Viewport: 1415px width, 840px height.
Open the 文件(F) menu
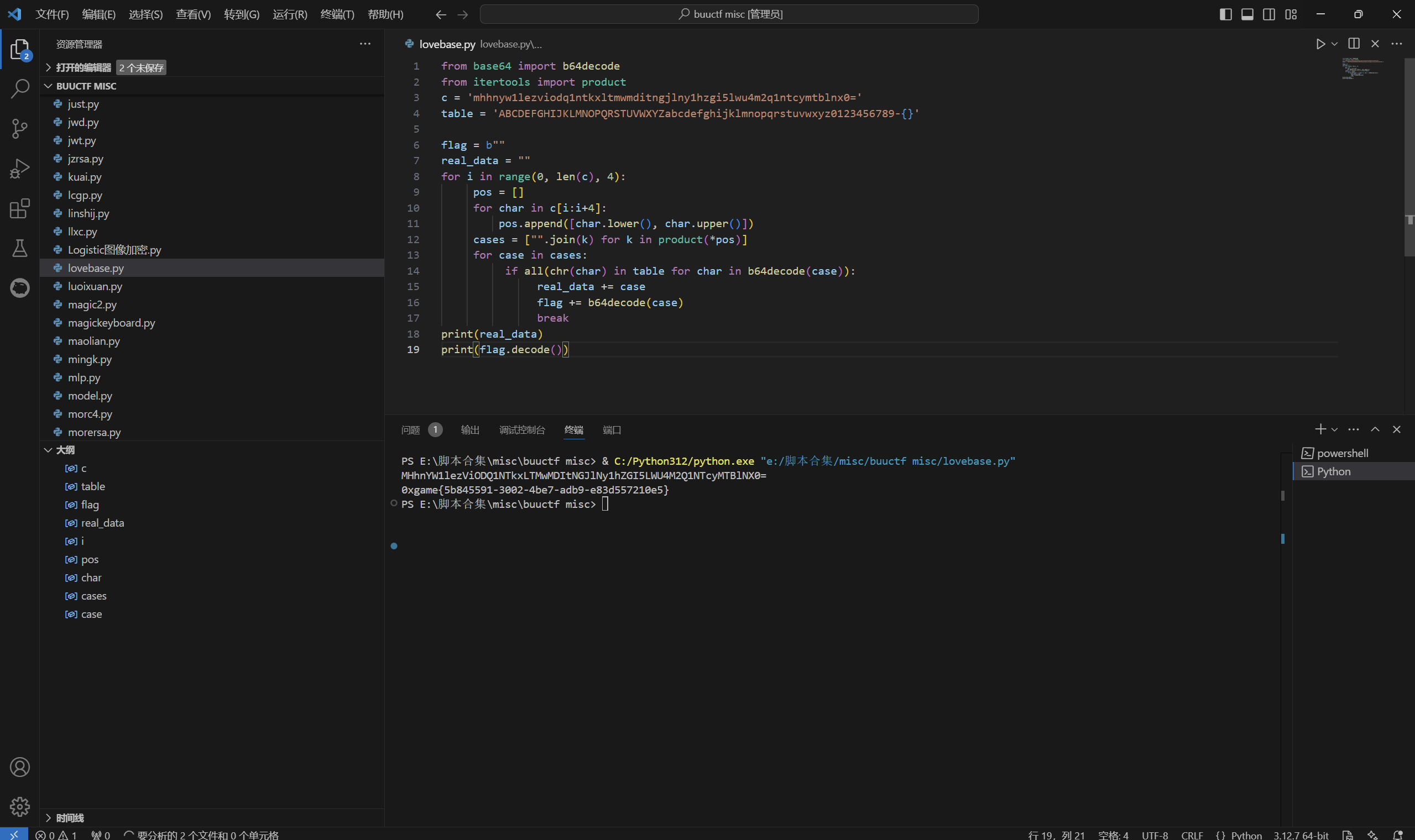tap(52, 14)
